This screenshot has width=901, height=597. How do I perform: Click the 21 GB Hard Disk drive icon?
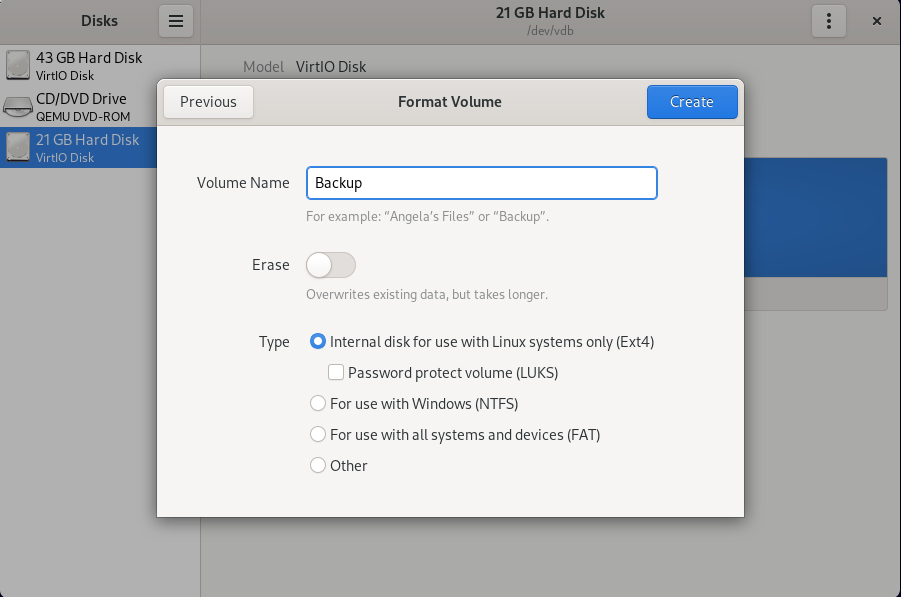pyautogui.click(x=18, y=147)
